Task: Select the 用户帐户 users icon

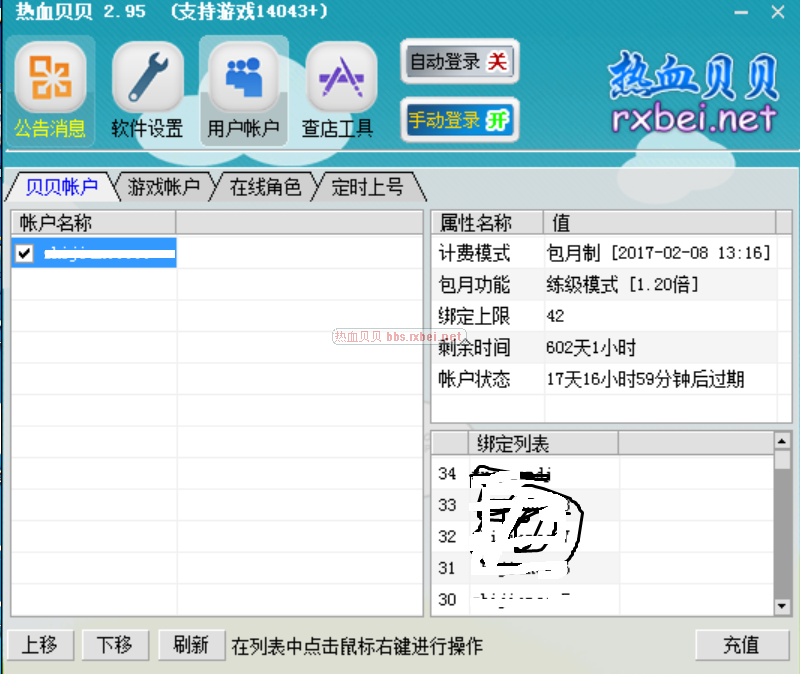Action: coord(243,79)
